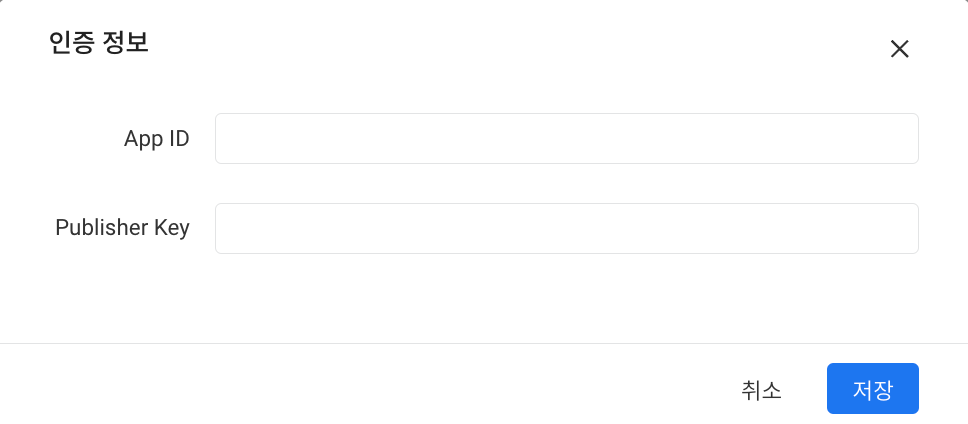The width and height of the screenshot is (968, 424).
Task: Select the first credential input box
Action: coord(567,138)
